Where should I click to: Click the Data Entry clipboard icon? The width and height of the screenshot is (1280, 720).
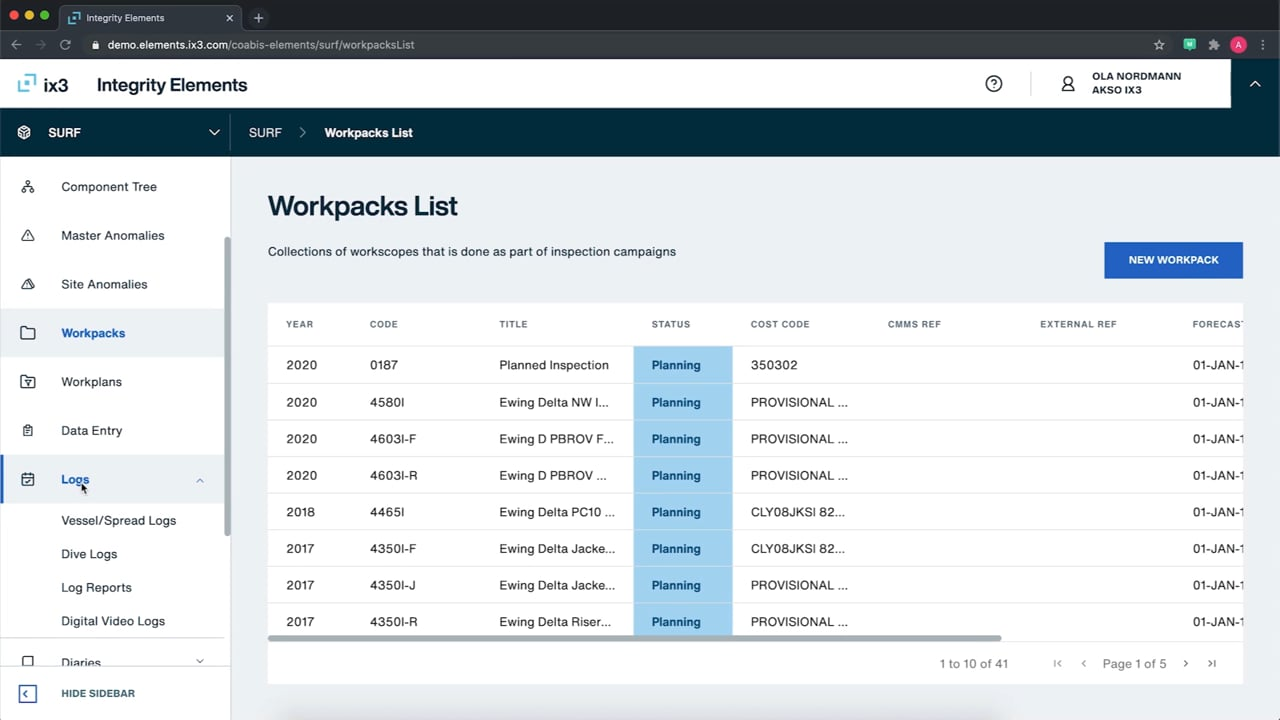click(x=28, y=431)
